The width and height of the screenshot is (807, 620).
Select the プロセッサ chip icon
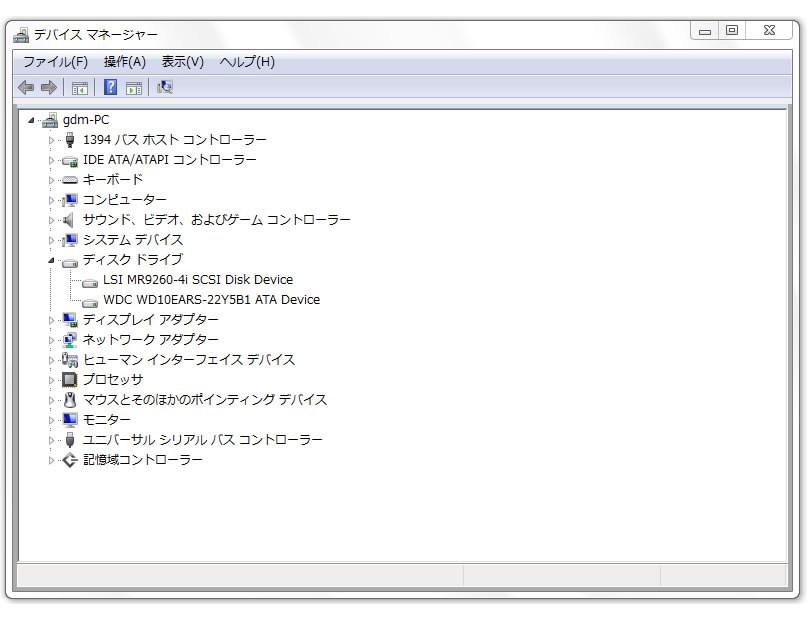pos(69,380)
